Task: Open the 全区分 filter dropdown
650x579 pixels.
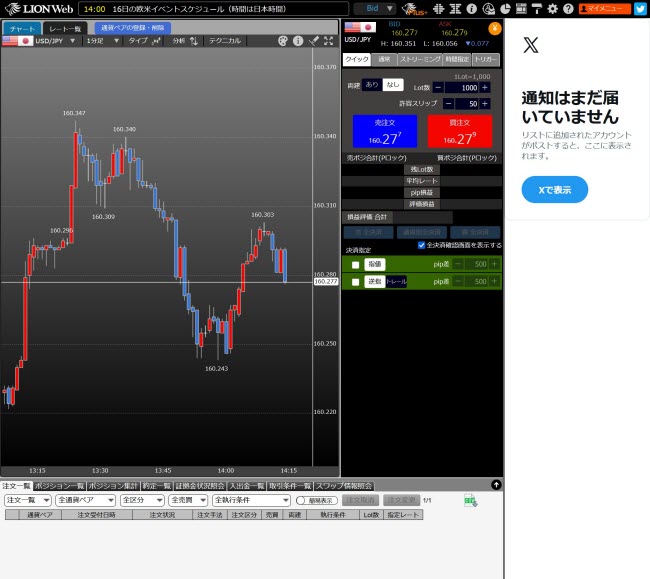Action: [142, 500]
